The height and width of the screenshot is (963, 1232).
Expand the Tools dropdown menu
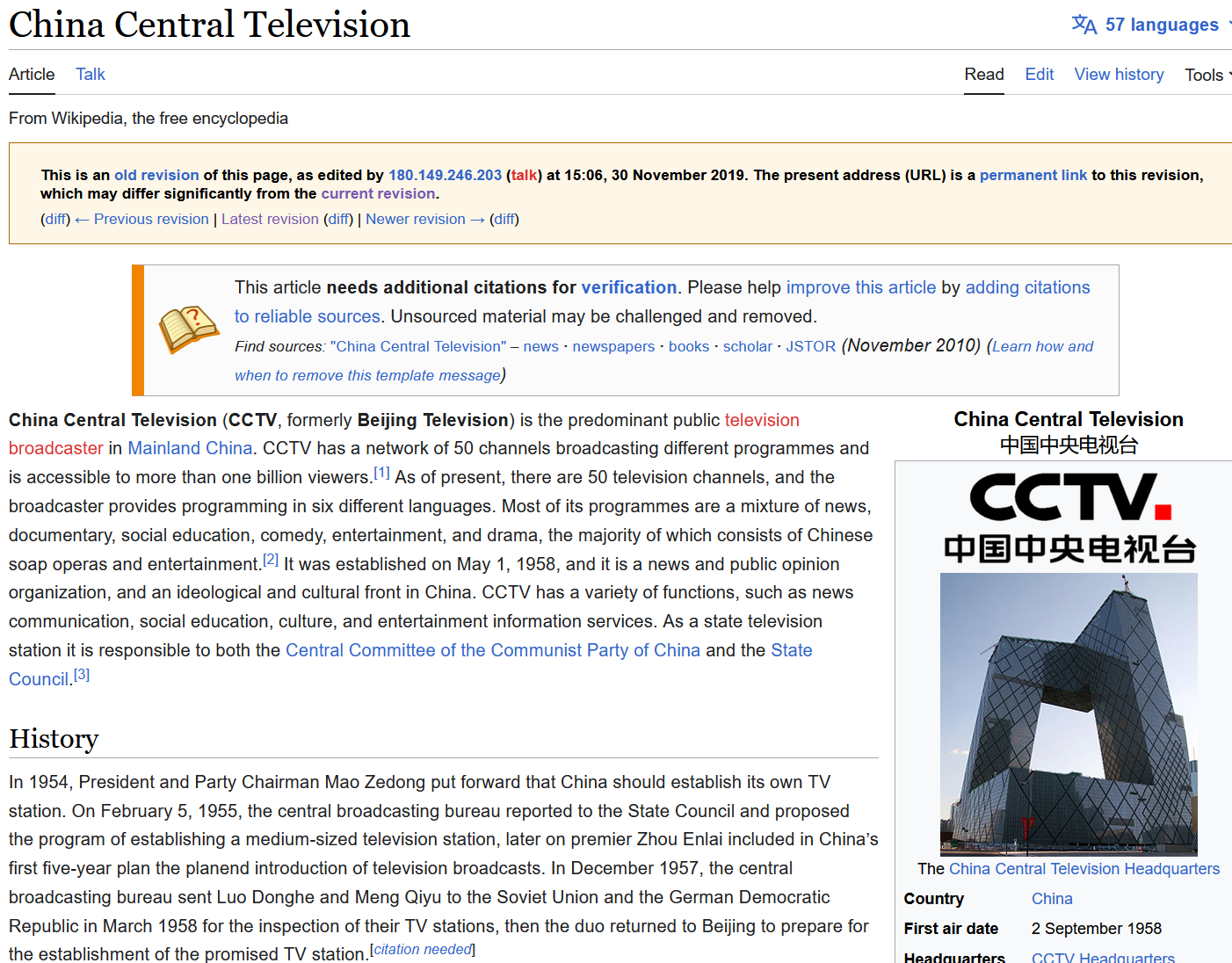(1207, 76)
